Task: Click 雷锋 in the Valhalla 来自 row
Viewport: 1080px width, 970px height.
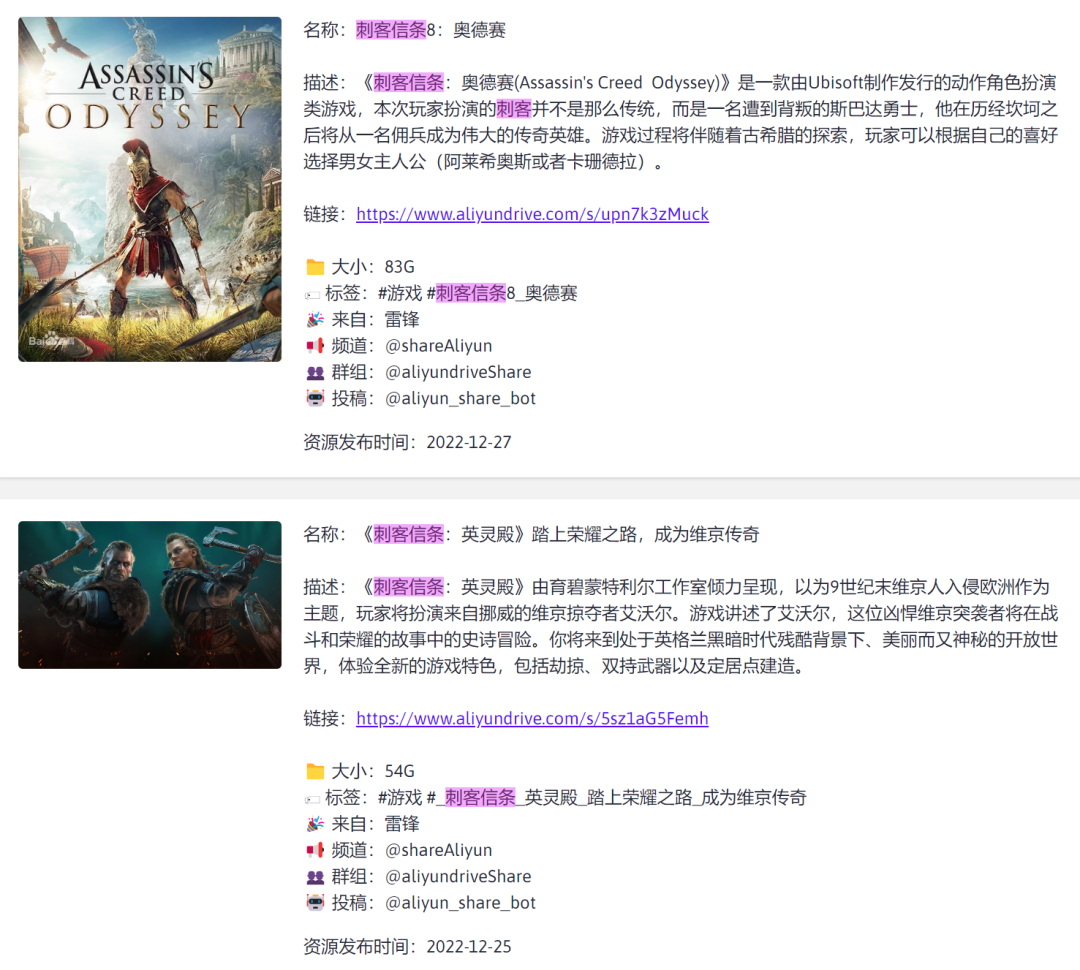Action: (x=402, y=824)
